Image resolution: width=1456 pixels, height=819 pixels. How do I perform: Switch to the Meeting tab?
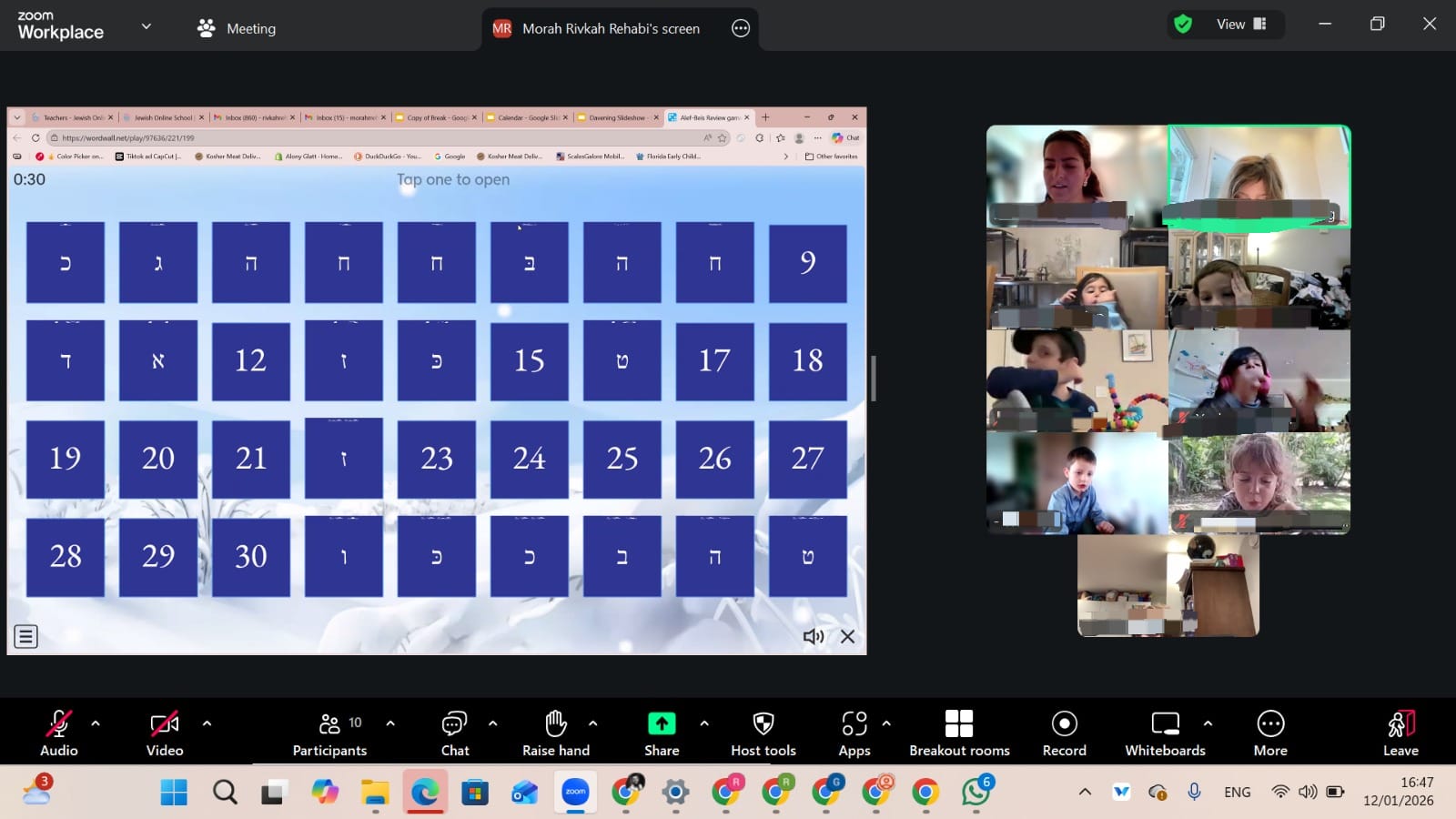pos(237,28)
